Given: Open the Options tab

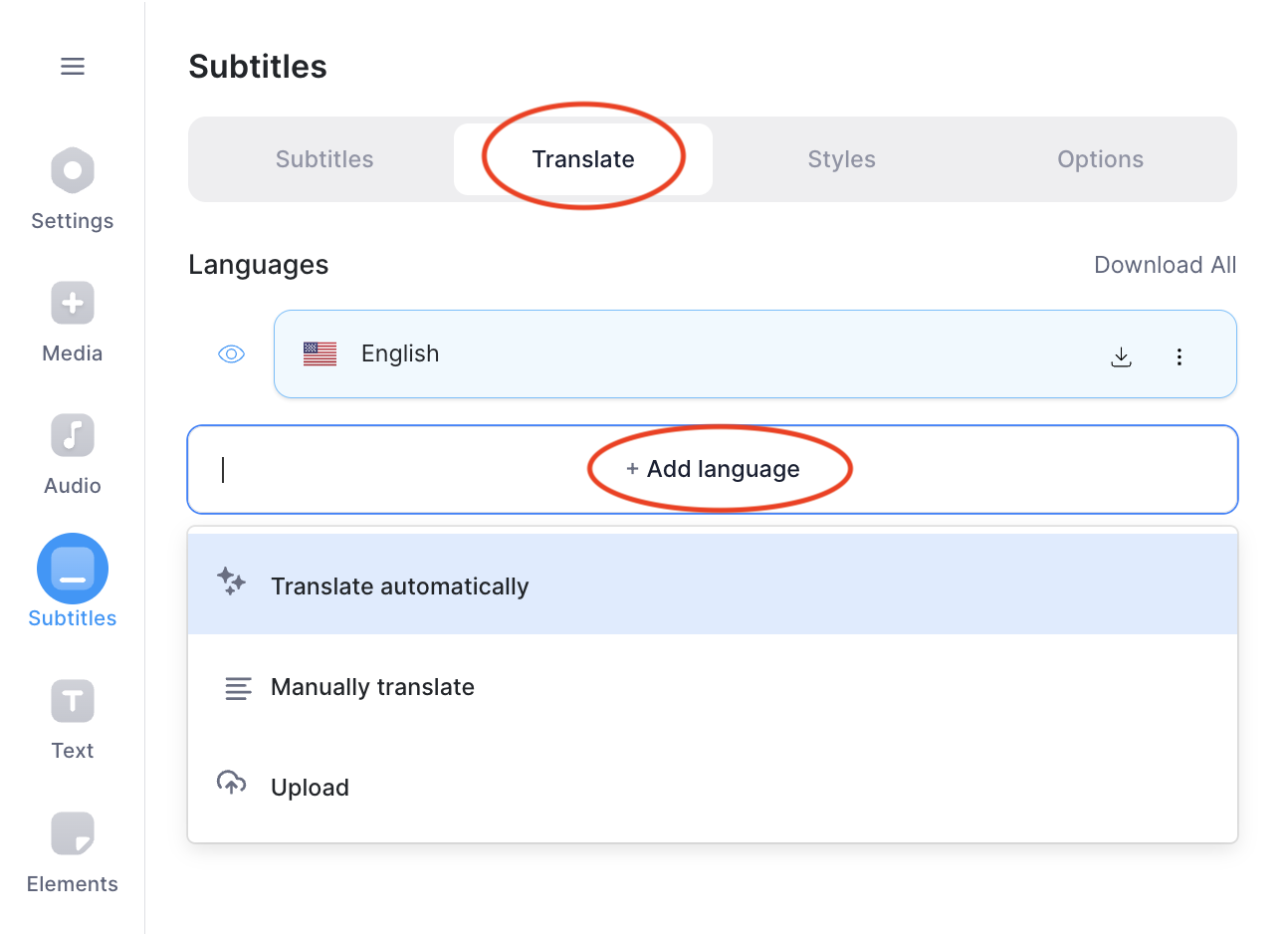Looking at the screenshot, I should [1100, 158].
